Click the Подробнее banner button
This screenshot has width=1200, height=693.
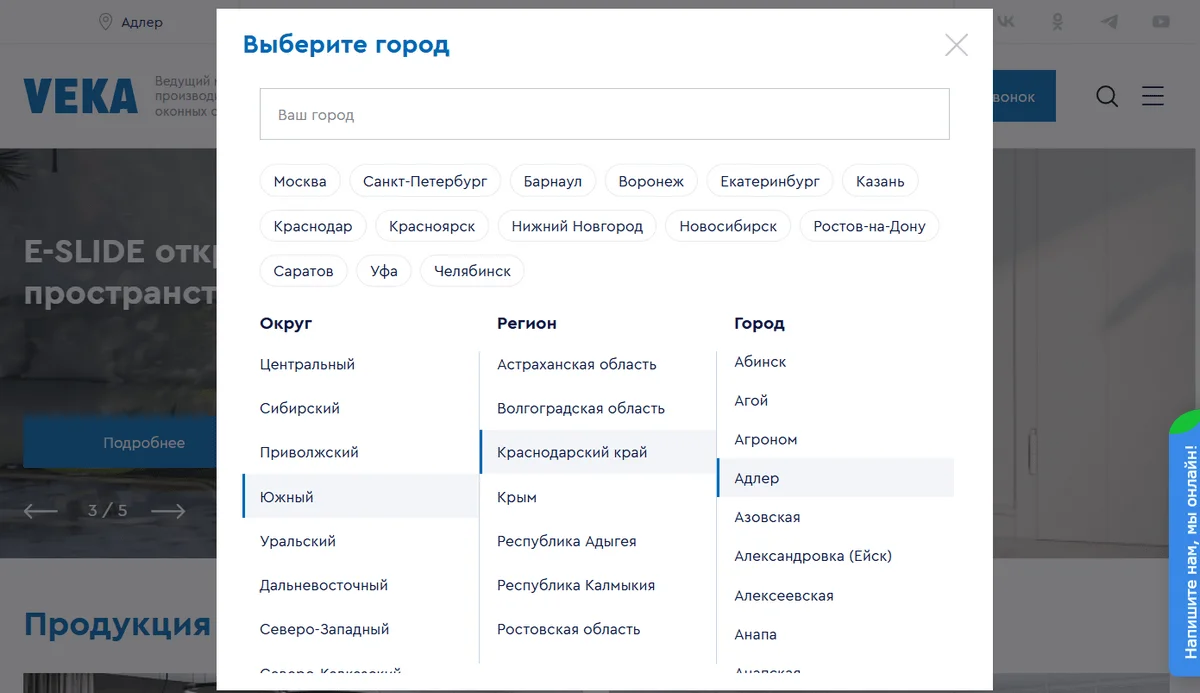point(120,442)
